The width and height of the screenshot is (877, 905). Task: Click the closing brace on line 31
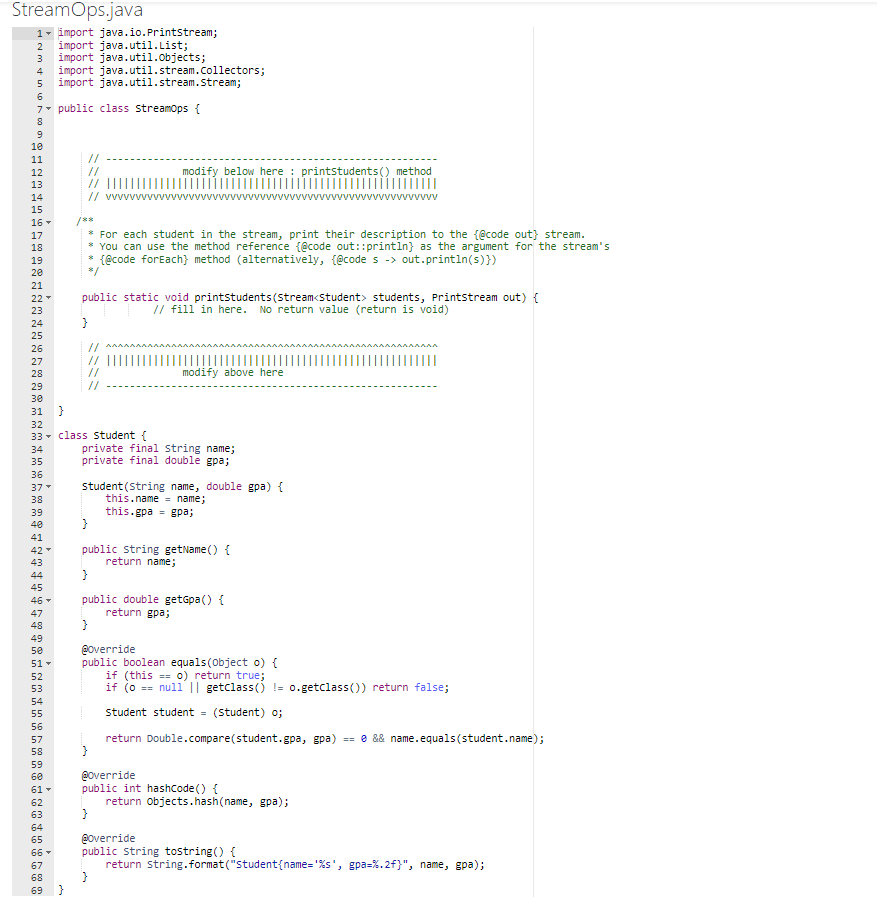[x=61, y=410]
